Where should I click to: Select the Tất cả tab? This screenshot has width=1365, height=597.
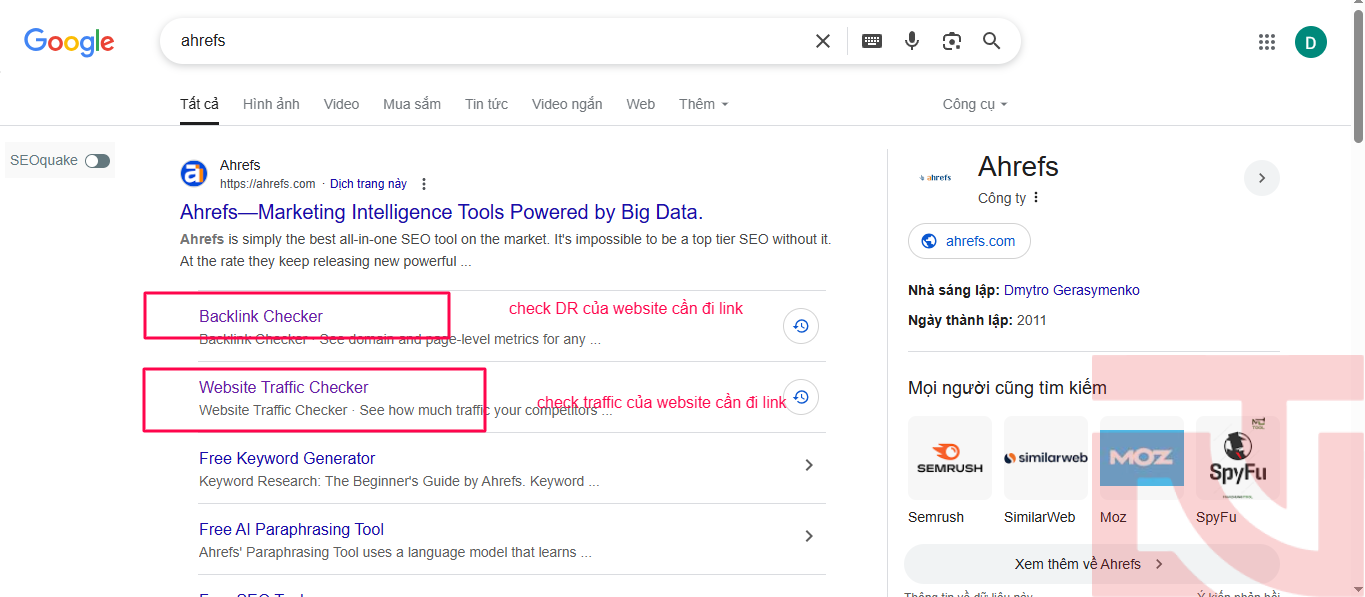point(199,104)
